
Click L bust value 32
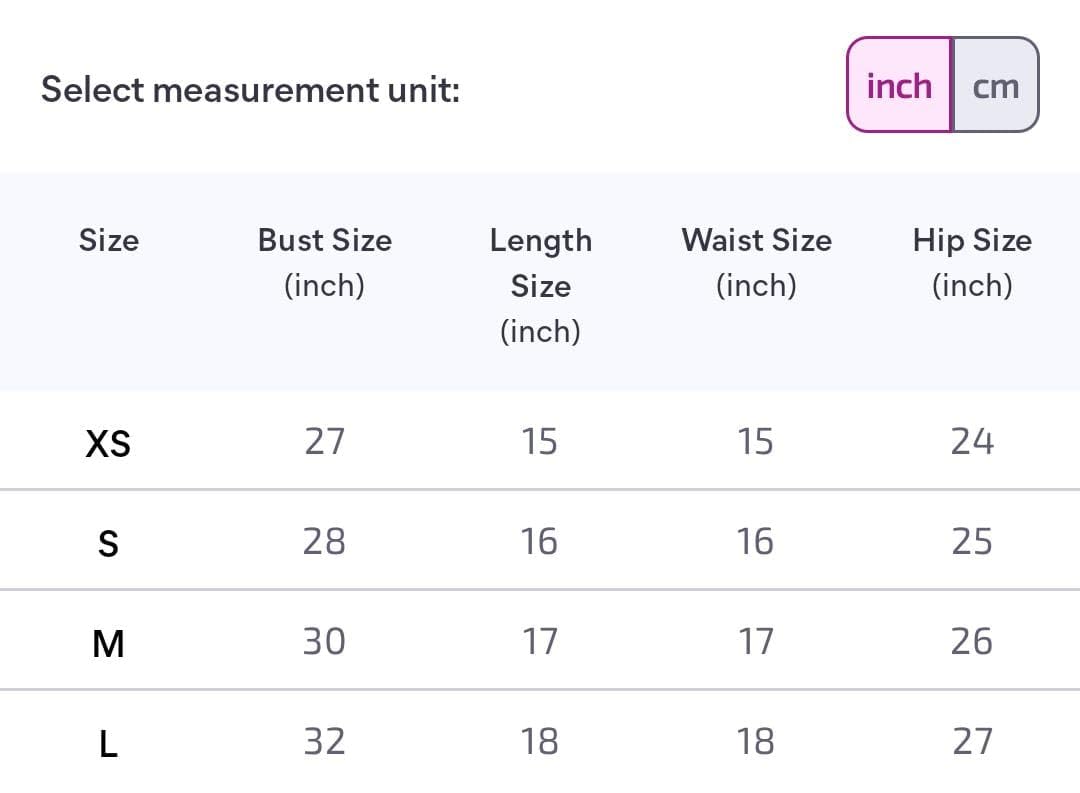coord(324,741)
